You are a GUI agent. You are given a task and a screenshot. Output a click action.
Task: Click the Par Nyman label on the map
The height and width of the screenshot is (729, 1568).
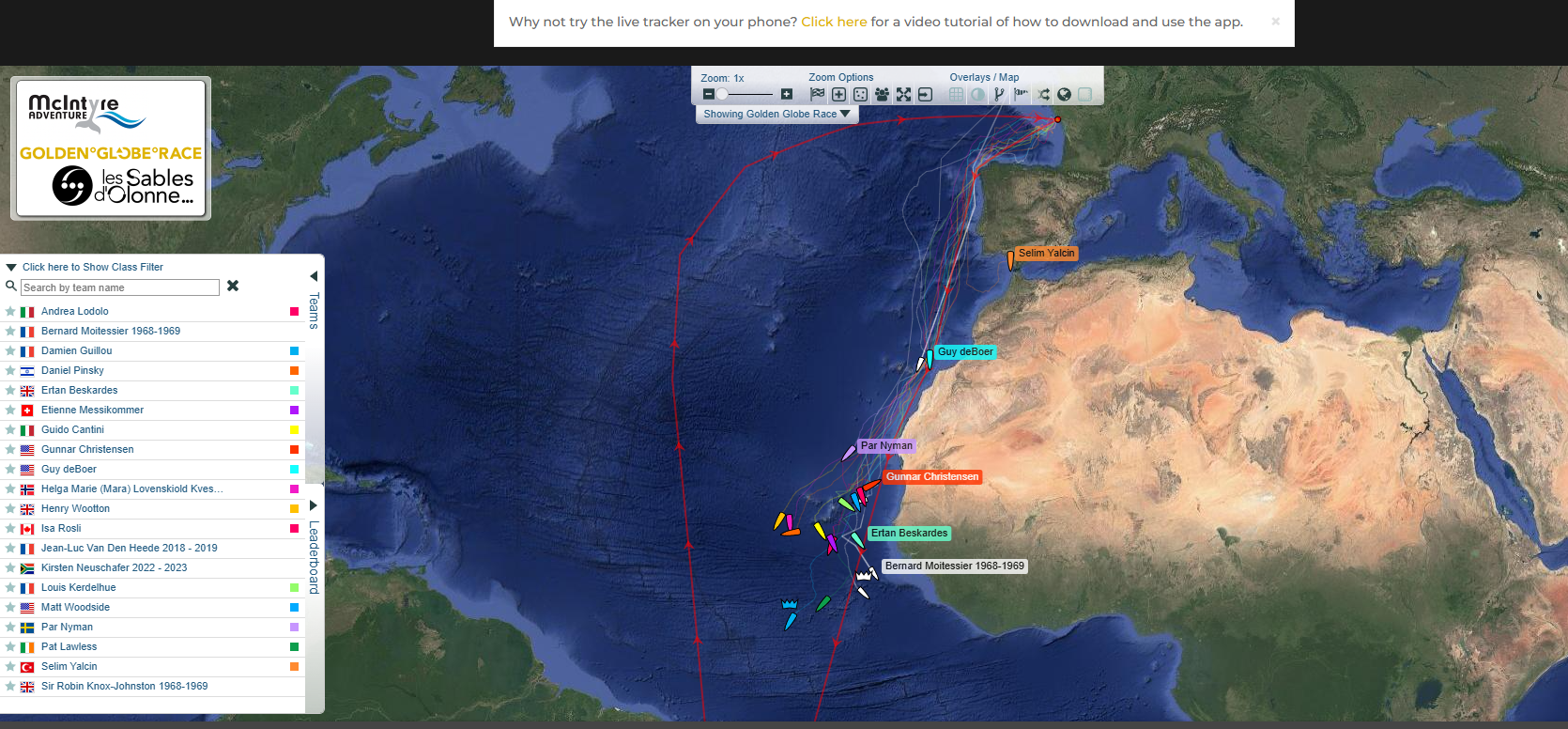(x=886, y=446)
